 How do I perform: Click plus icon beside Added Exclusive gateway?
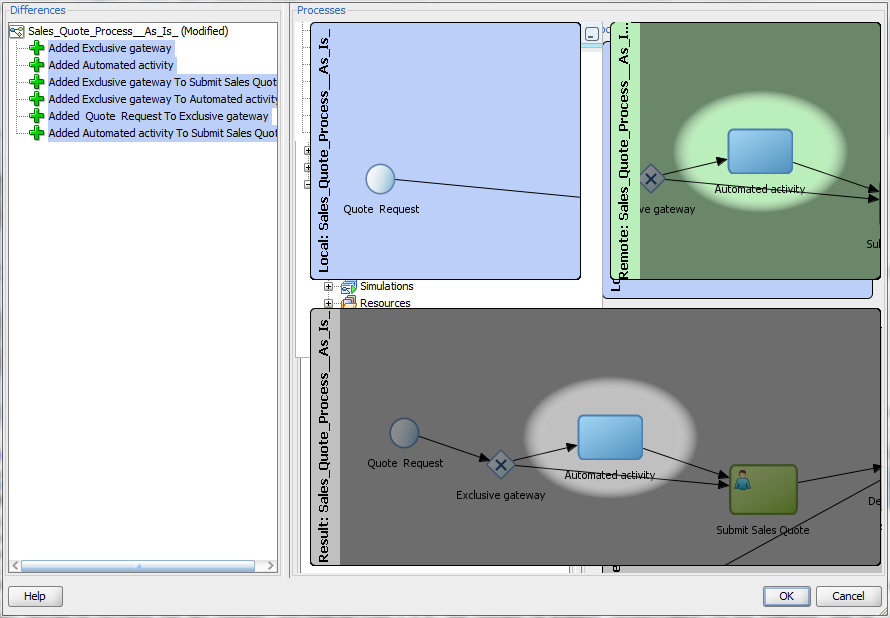[x=37, y=48]
